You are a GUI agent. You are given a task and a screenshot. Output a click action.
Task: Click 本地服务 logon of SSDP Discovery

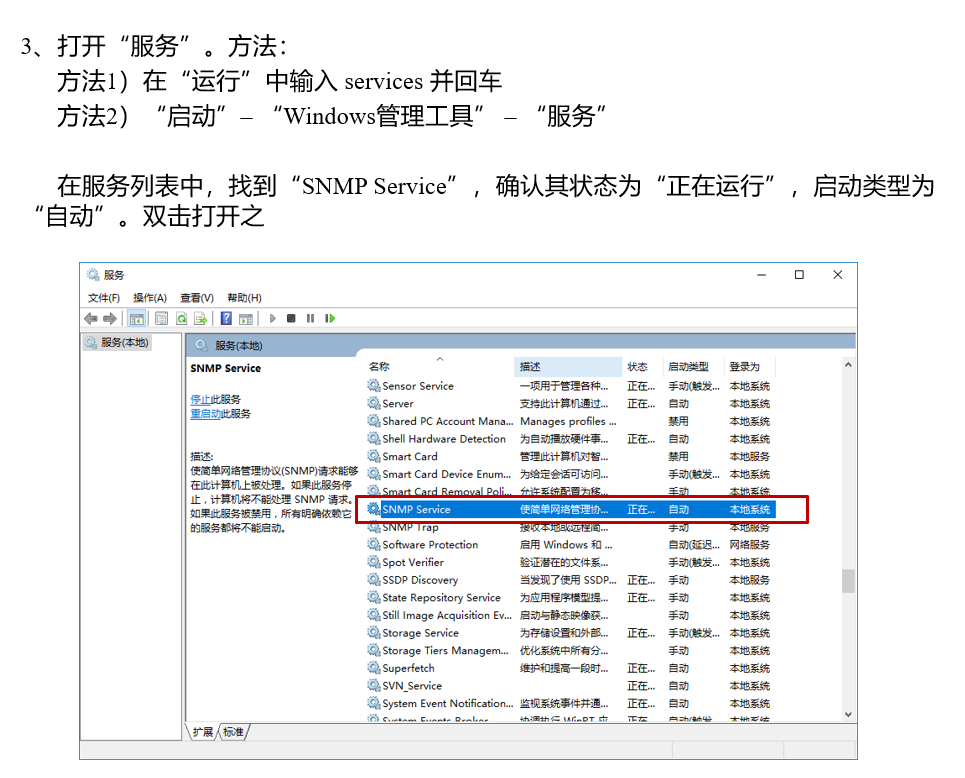(750, 580)
